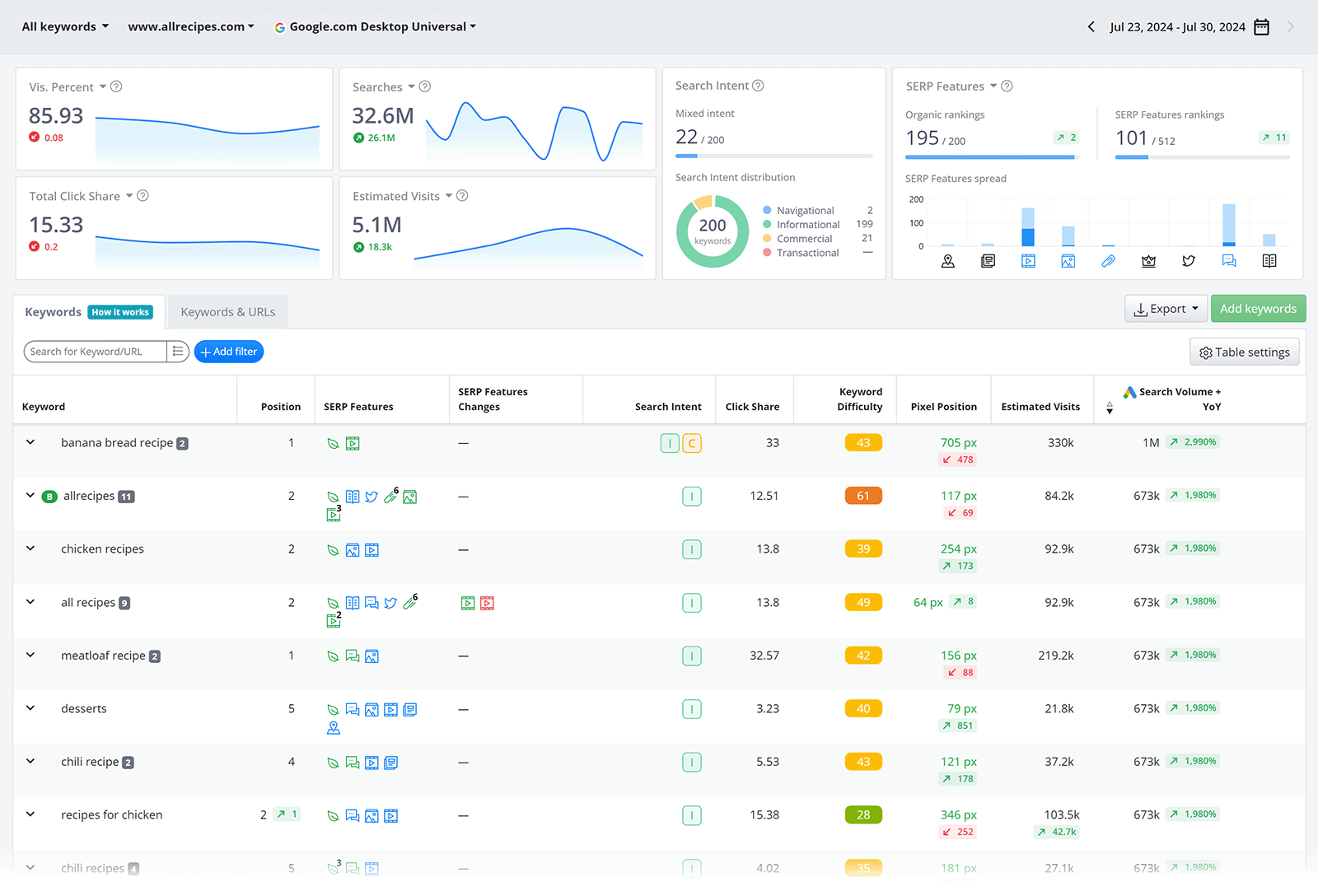Toggle the Commercial intent legend item
The image size is (1318, 896).
pyautogui.click(x=804, y=239)
